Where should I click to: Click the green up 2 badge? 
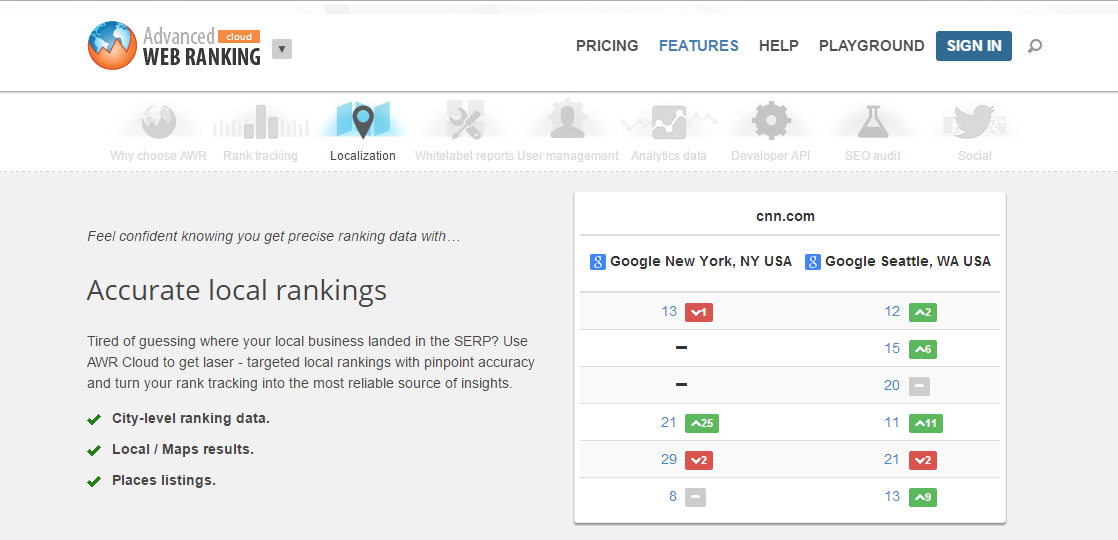(923, 312)
